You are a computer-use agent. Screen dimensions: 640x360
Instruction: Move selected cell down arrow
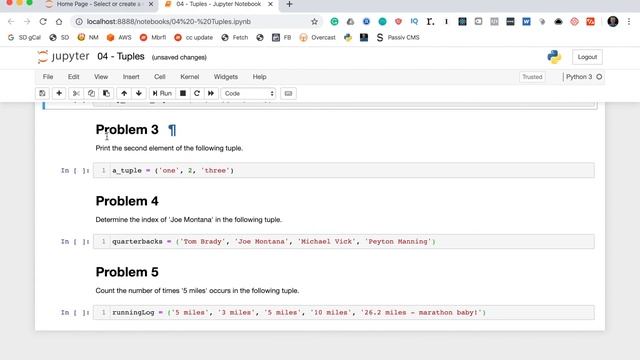point(139,93)
